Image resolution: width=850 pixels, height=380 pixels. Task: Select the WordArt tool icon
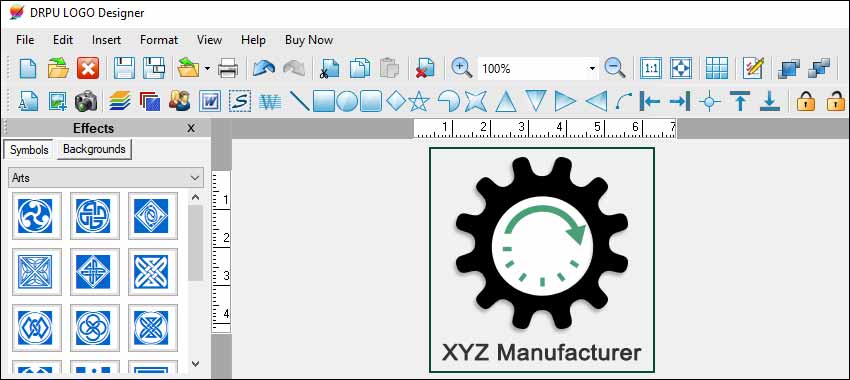269,101
